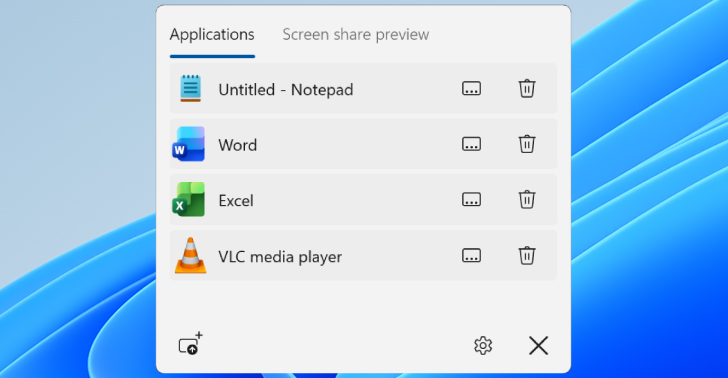Open the more options button for Notepad

(471, 88)
